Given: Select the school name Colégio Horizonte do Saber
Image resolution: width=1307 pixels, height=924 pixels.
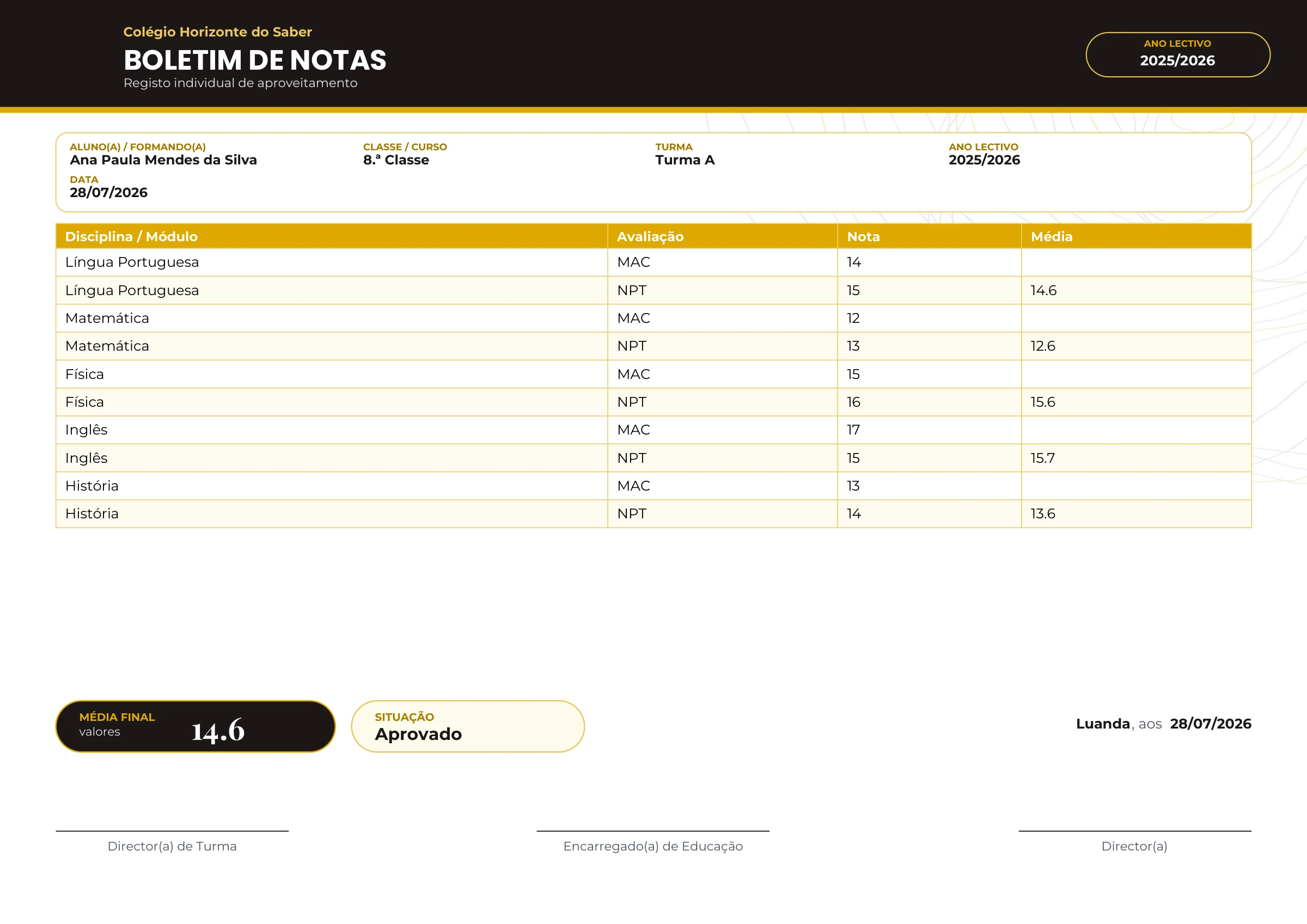Looking at the screenshot, I should [217, 32].
